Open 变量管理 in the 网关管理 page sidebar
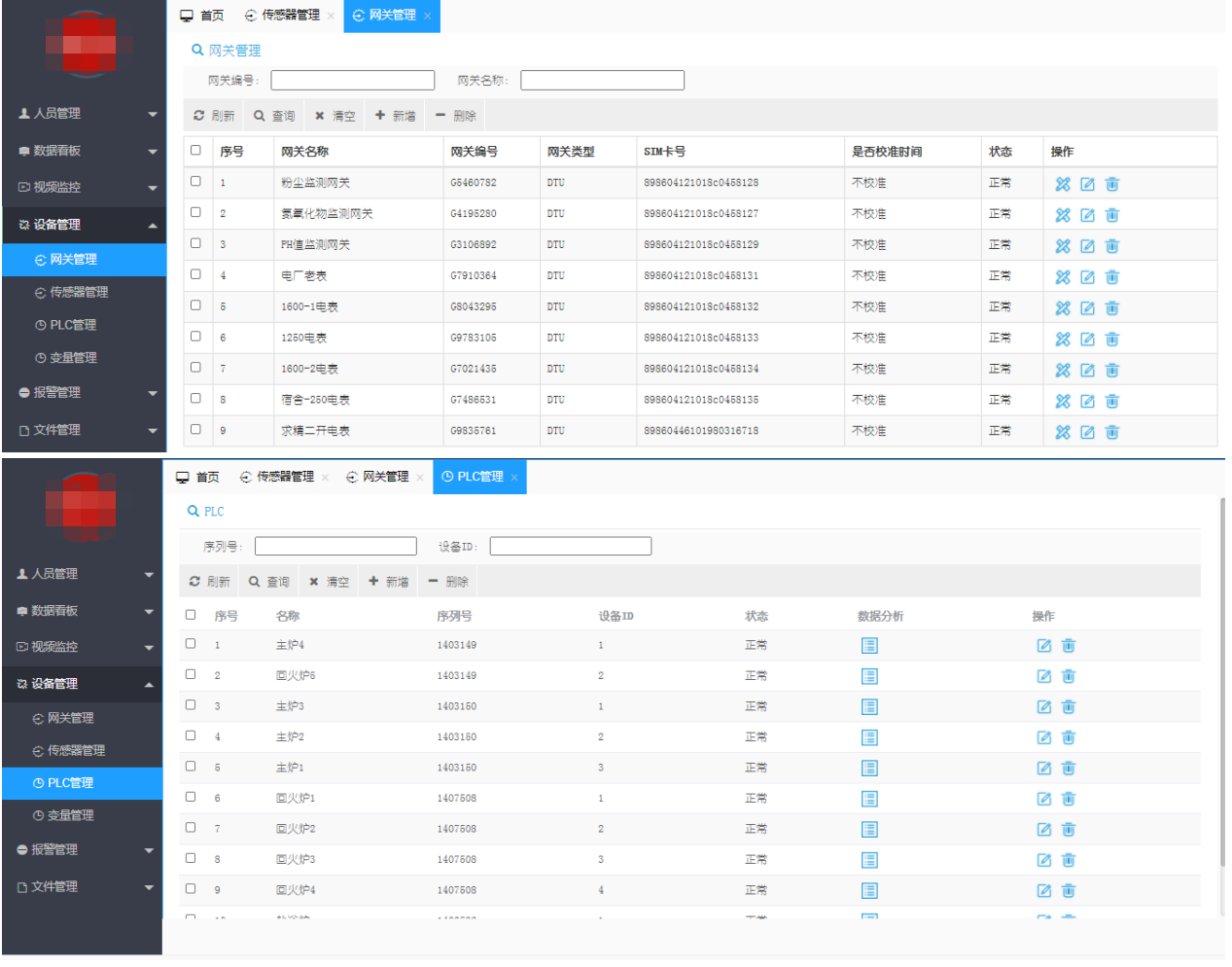 pyautogui.click(x=73, y=358)
